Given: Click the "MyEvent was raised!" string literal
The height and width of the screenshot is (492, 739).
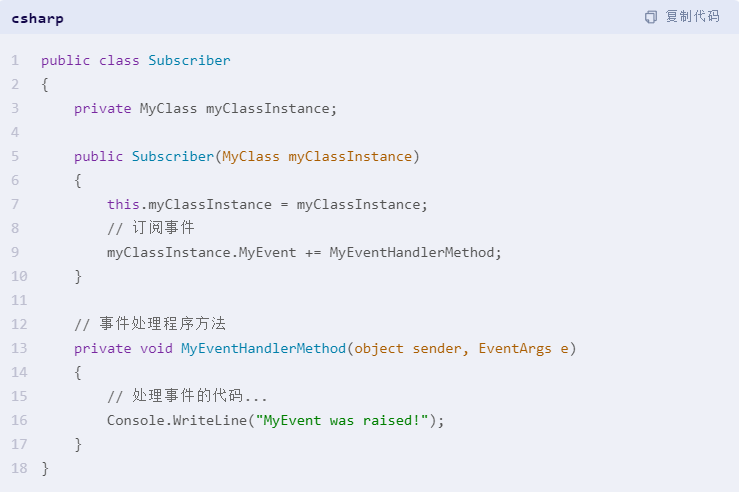Looking at the screenshot, I should 342,420.
